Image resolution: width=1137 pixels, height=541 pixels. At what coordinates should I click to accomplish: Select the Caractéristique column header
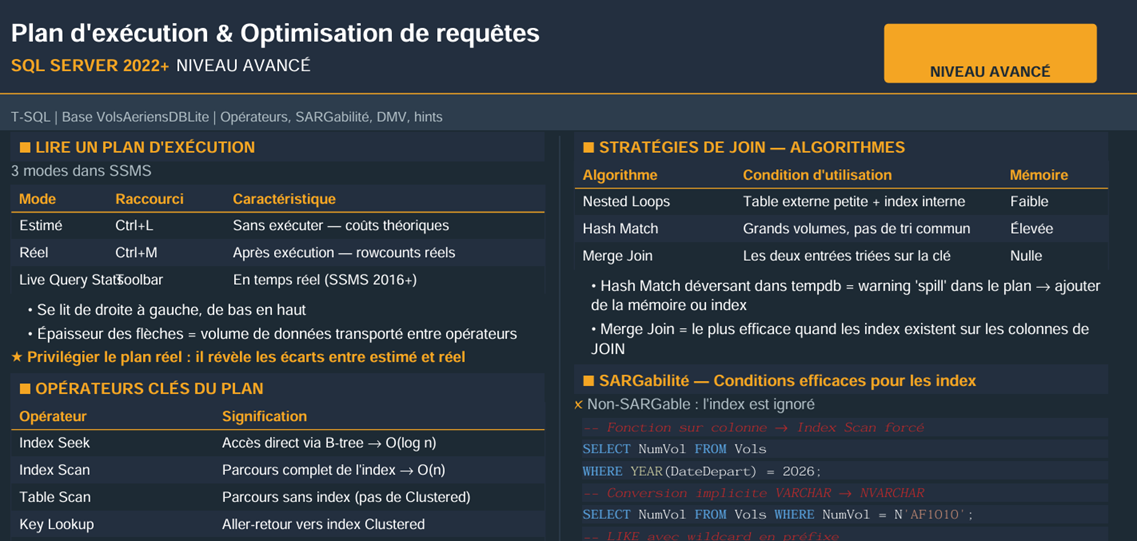(x=284, y=199)
